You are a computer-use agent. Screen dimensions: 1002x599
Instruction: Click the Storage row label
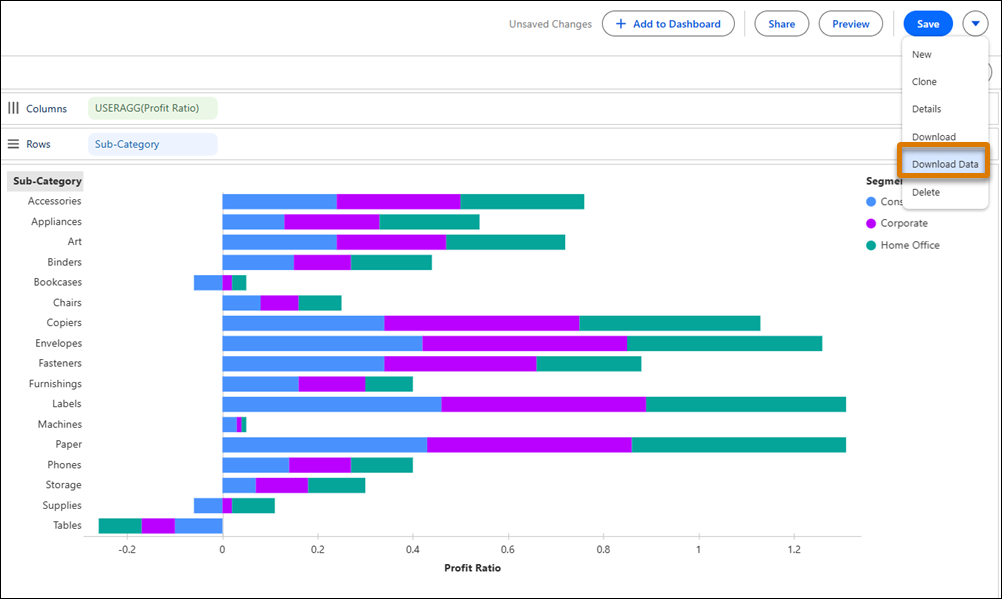(63, 485)
